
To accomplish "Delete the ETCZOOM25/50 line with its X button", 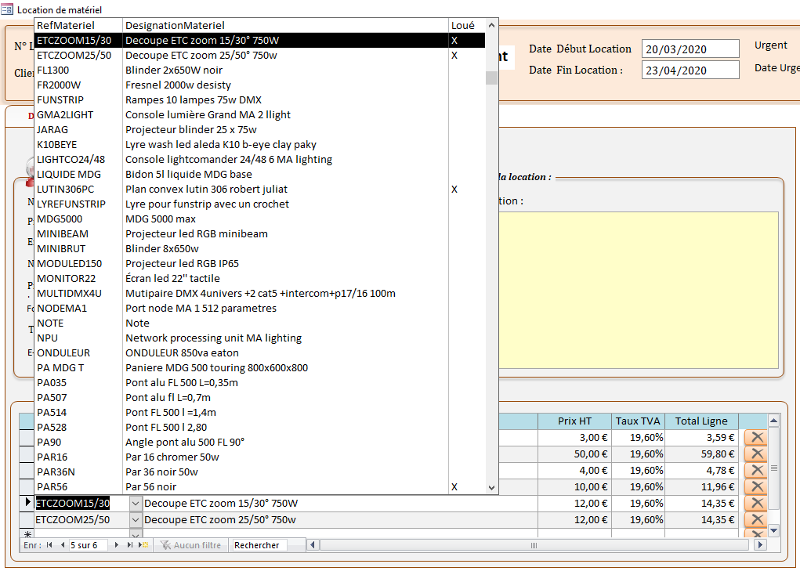I will tap(756, 519).
